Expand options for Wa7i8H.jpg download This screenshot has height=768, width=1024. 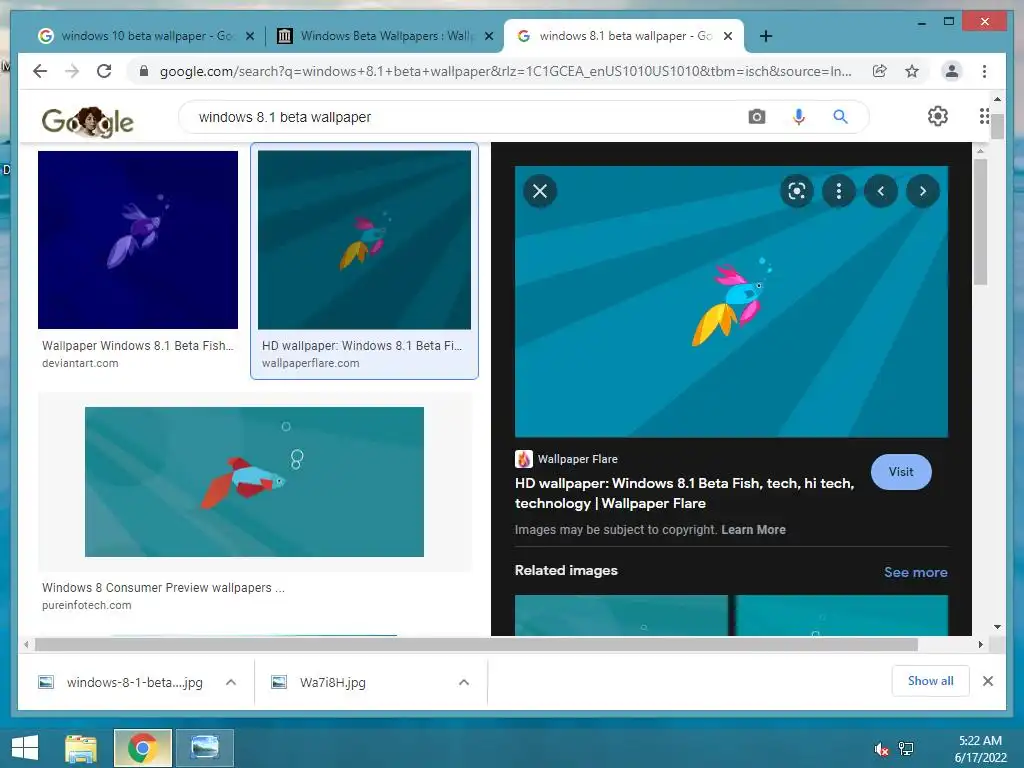click(x=464, y=682)
